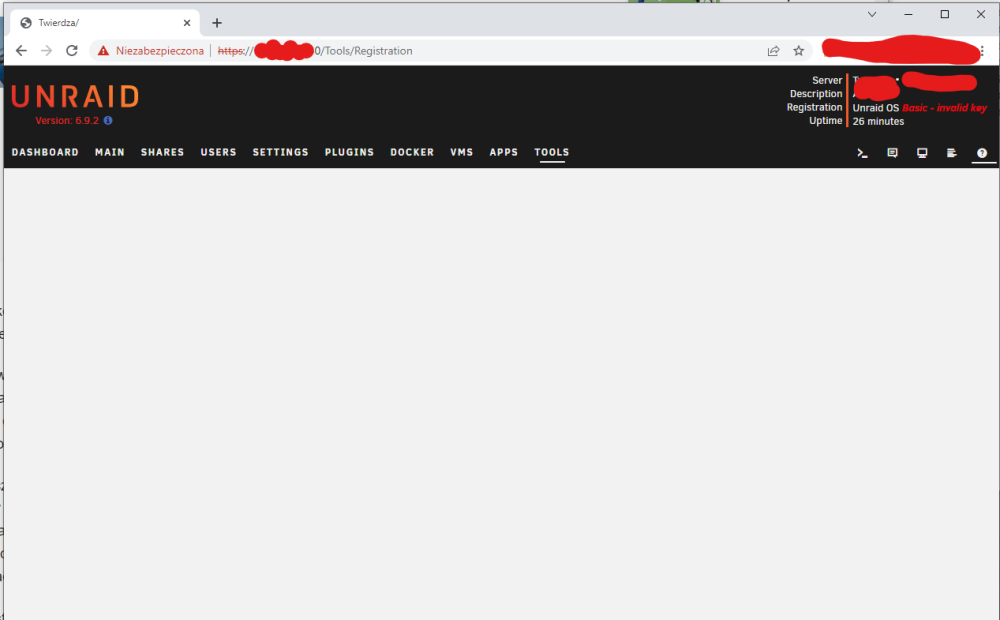The image size is (1000, 620).
Task: Toggle the help question mark icon
Action: (982, 153)
